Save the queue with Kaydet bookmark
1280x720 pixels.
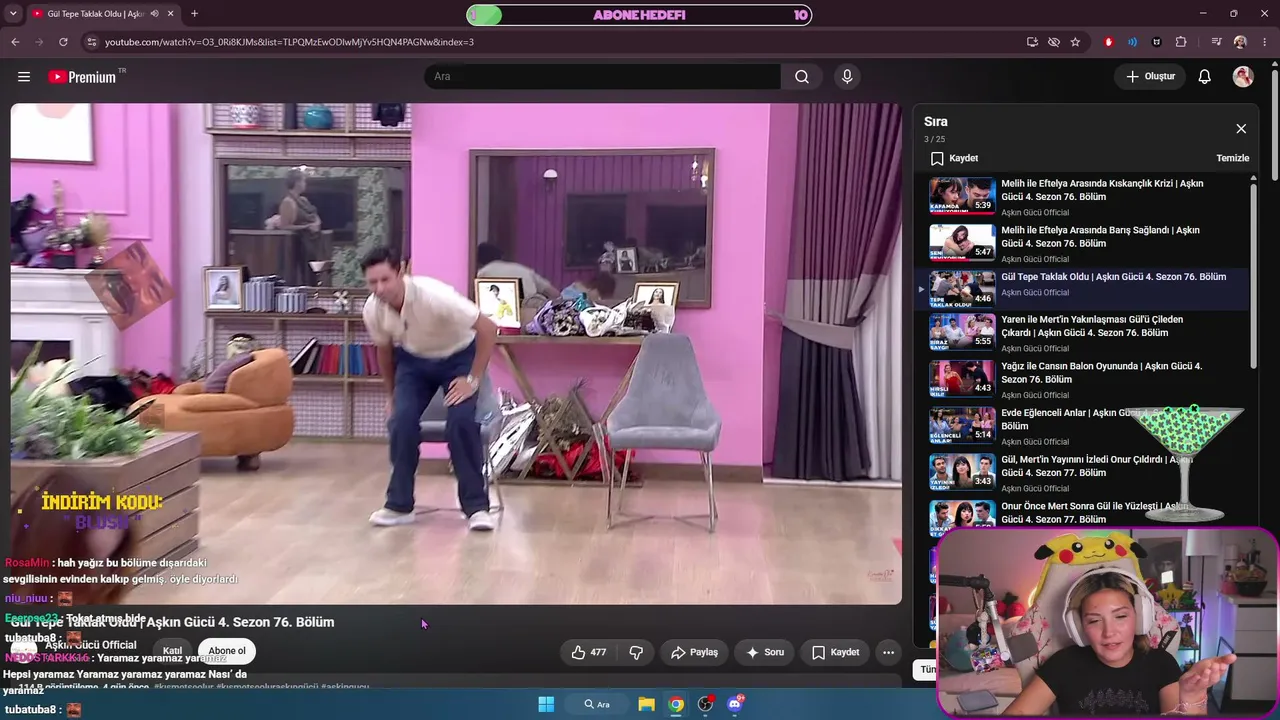point(954,158)
